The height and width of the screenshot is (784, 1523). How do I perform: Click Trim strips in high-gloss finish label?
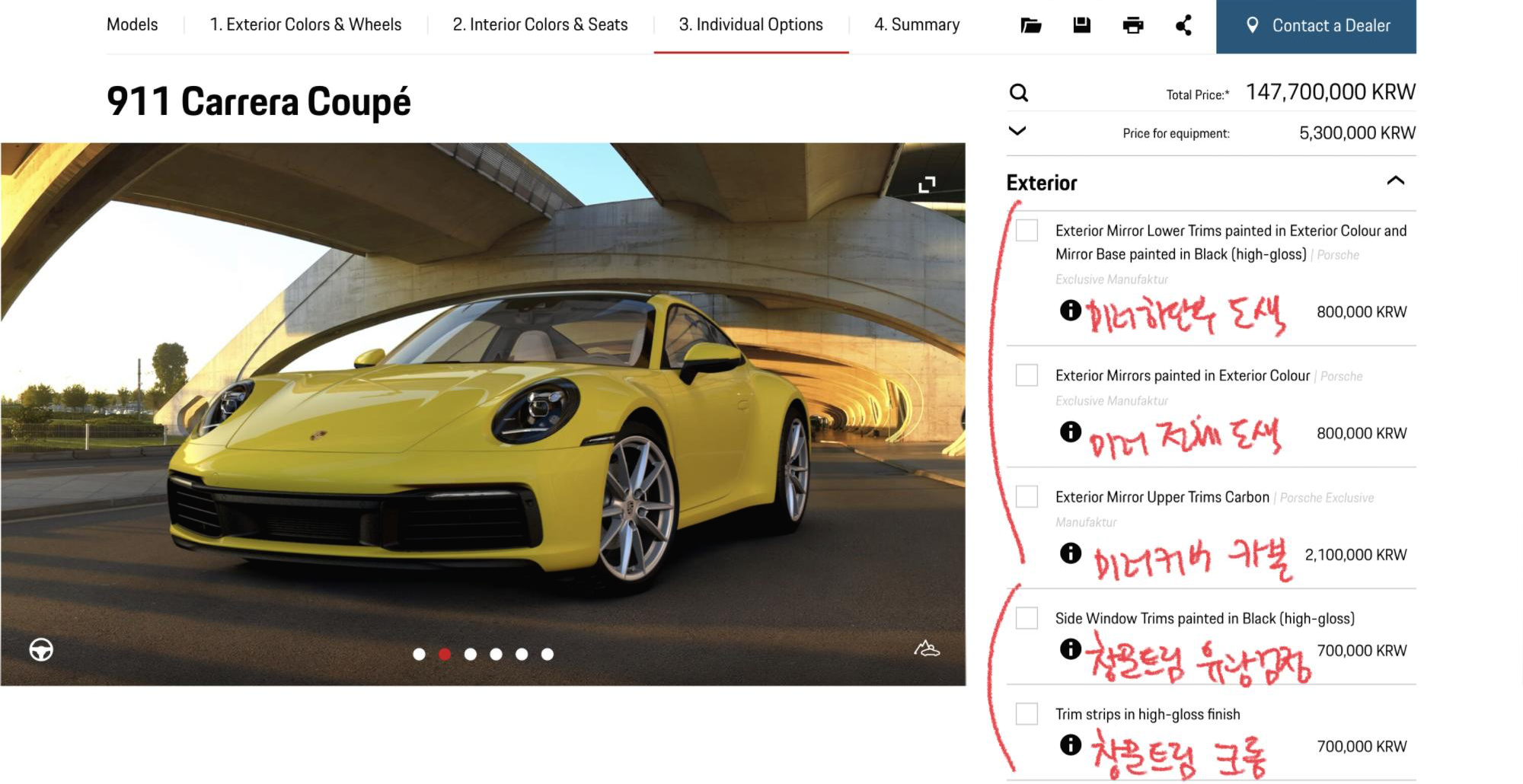1148,715
